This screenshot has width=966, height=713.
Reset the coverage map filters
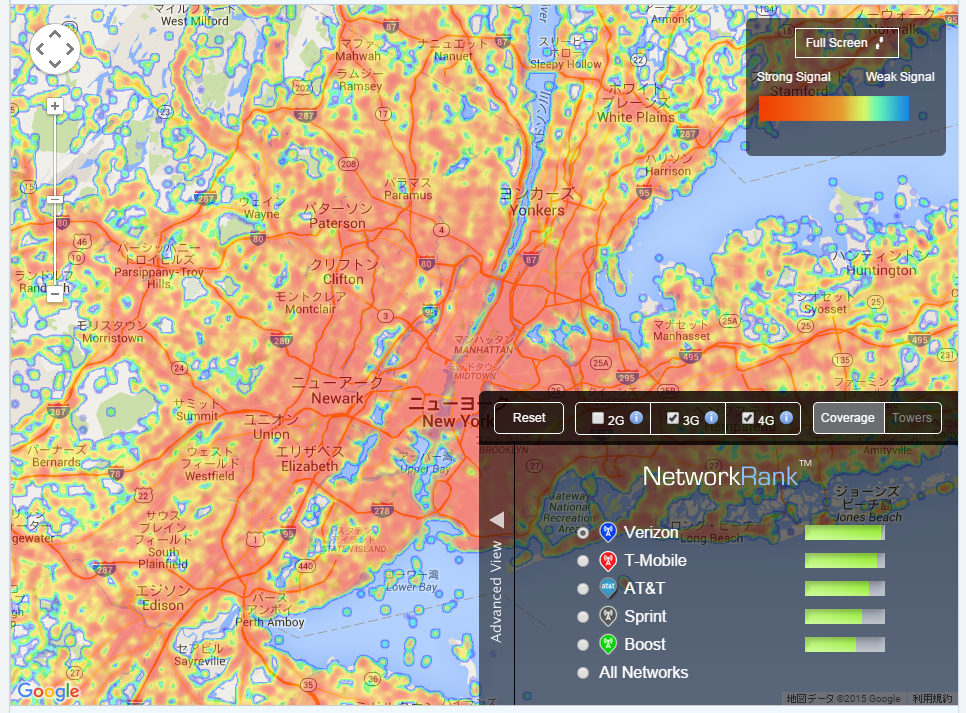click(529, 418)
